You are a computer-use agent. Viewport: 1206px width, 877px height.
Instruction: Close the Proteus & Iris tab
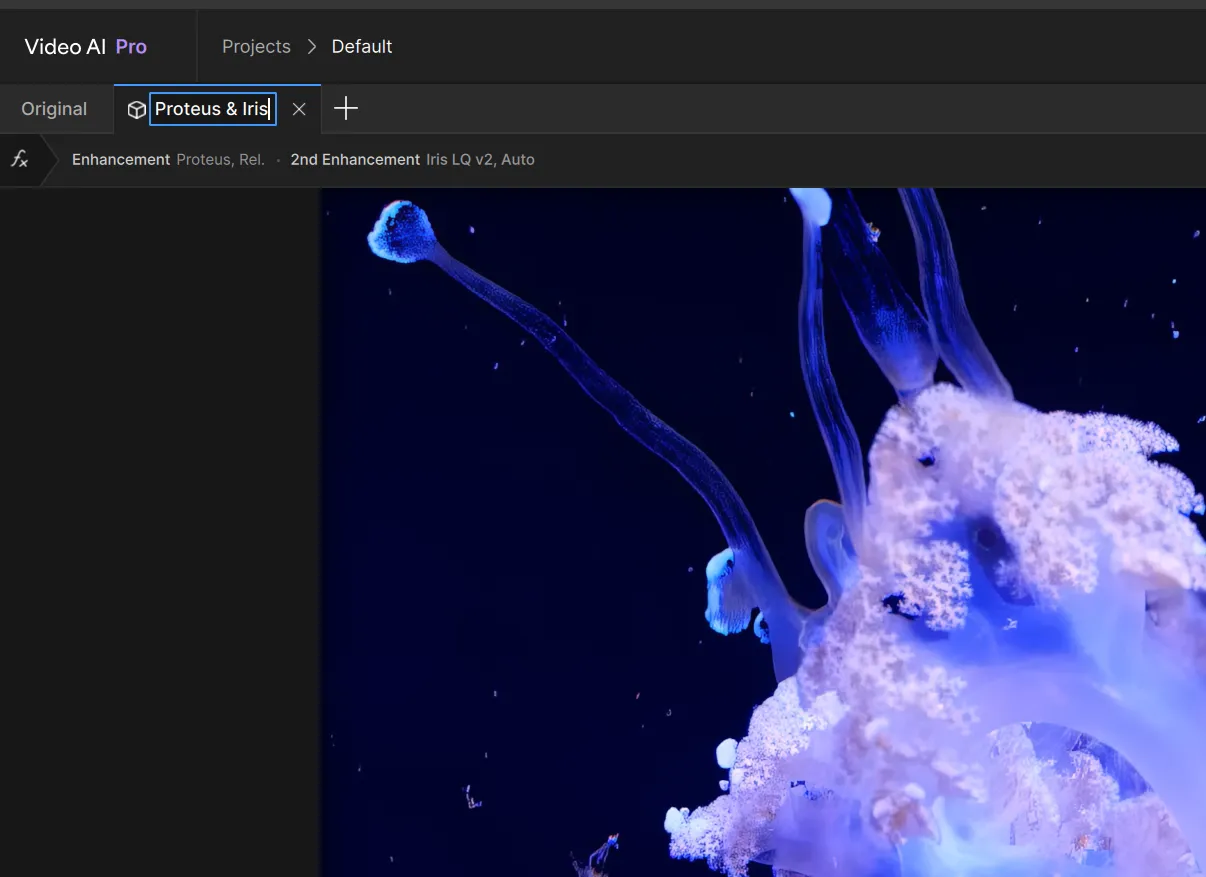(299, 110)
